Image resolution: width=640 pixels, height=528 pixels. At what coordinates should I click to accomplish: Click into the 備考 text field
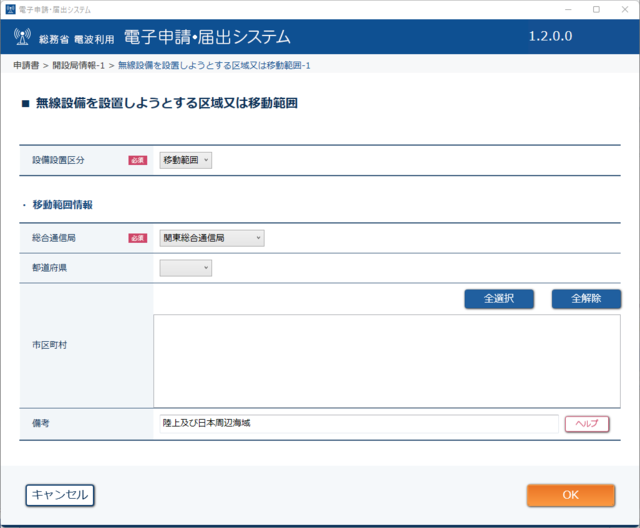[x=359, y=424]
